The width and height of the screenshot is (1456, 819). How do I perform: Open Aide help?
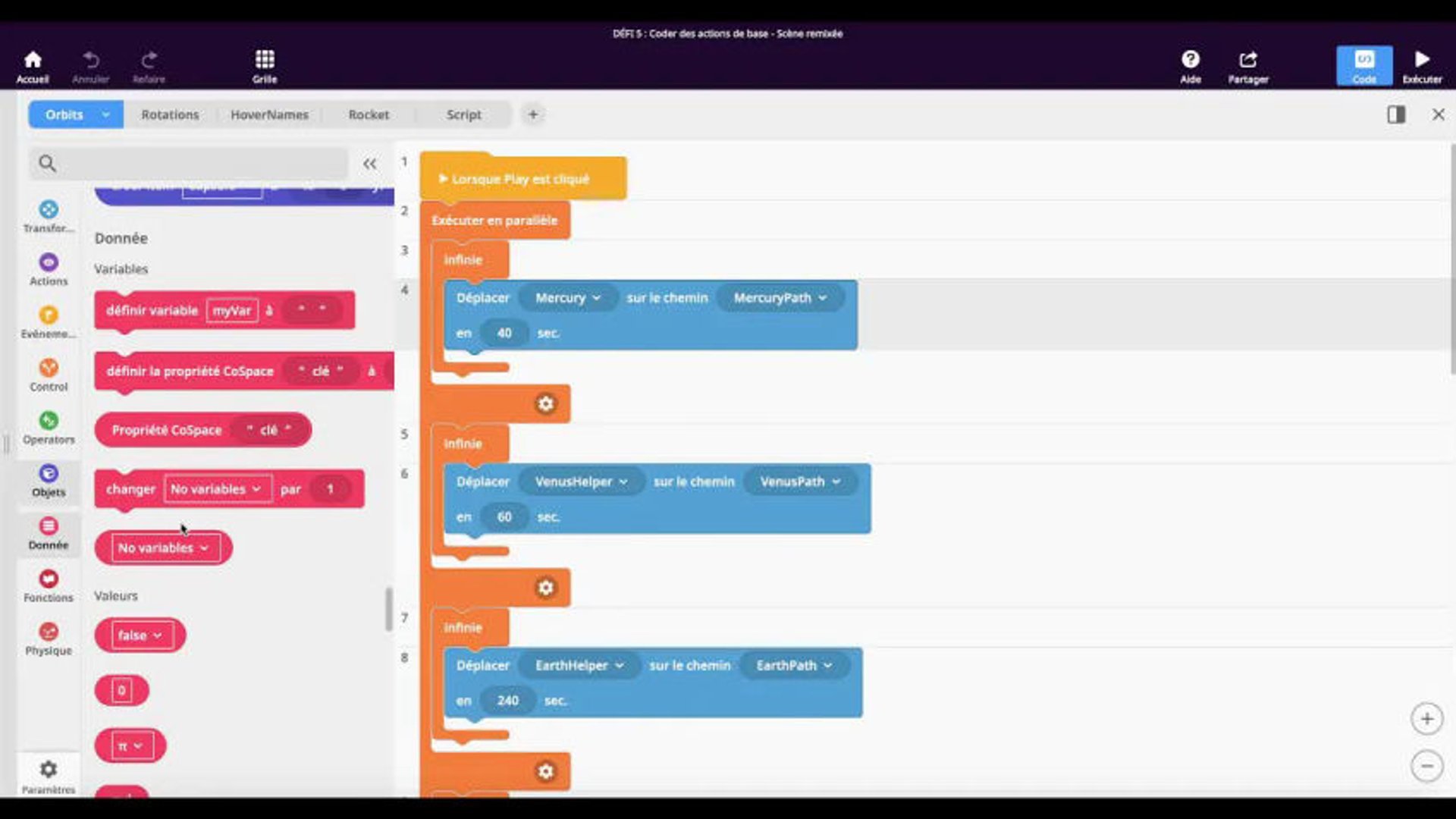1191,67
